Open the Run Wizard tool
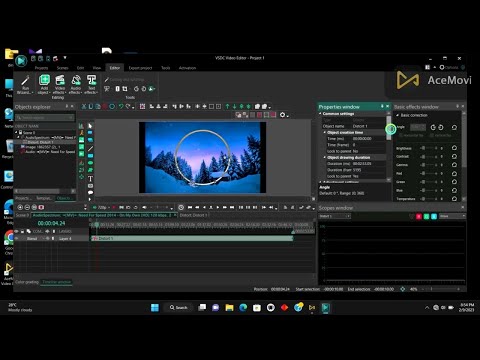The image size is (480, 360). coord(25,84)
